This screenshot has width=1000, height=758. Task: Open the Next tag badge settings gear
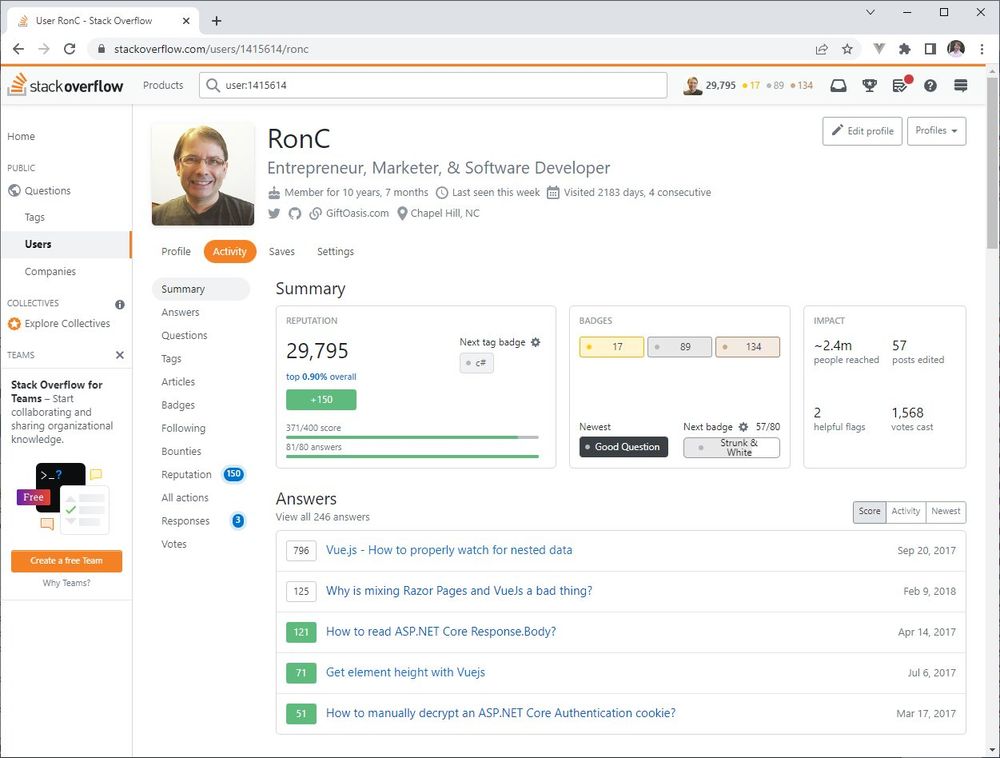(x=536, y=342)
